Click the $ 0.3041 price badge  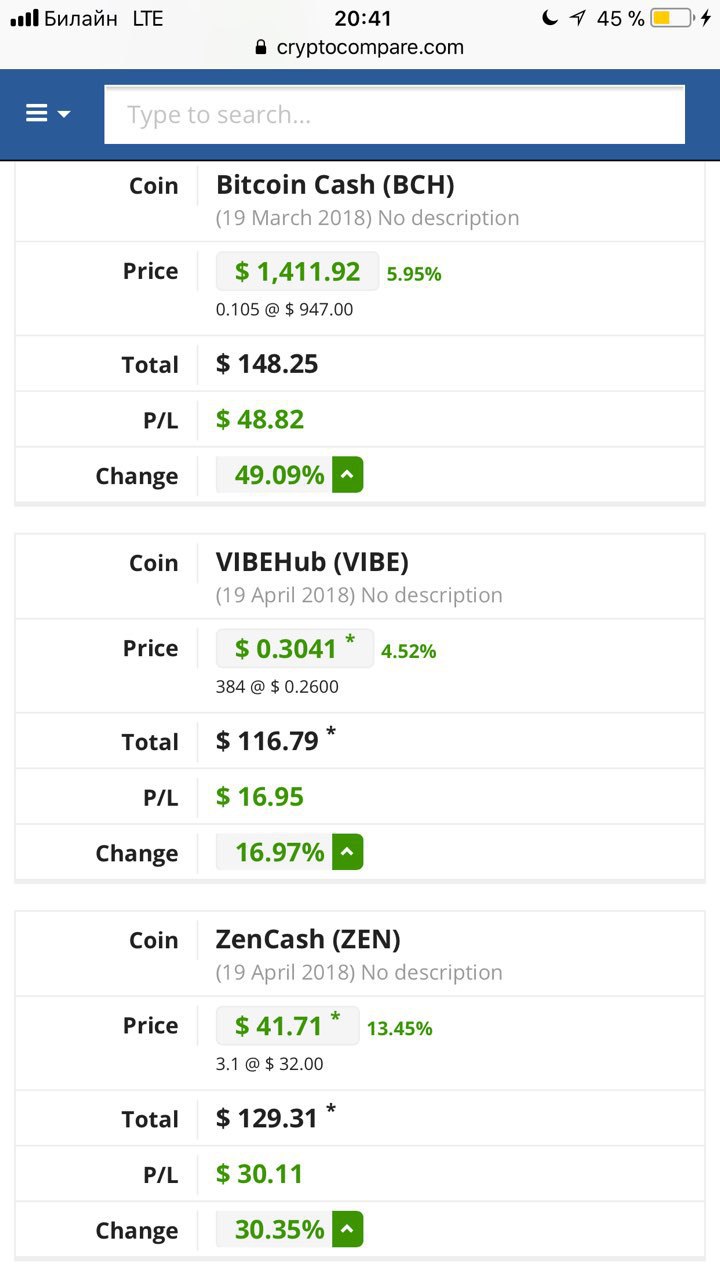pos(294,648)
